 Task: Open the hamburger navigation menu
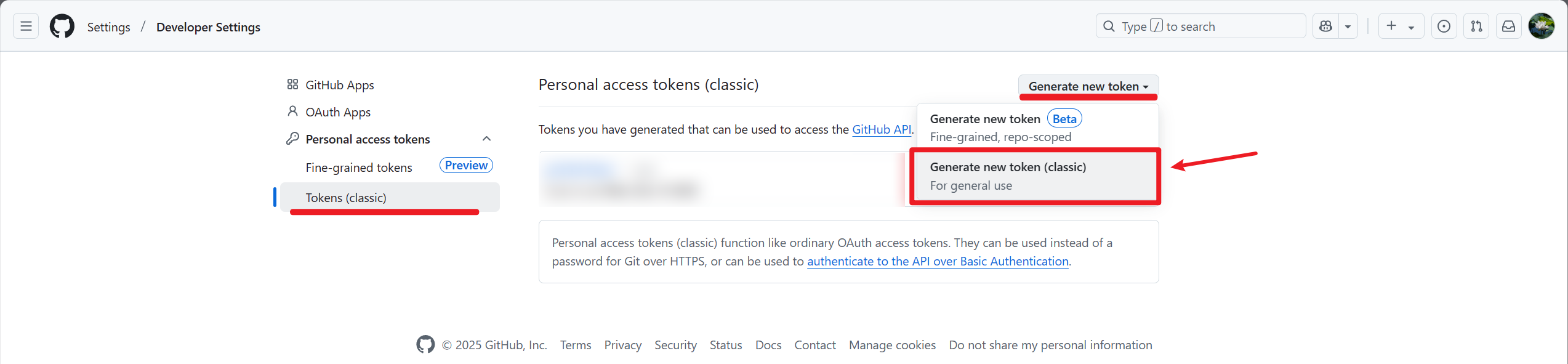[26, 26]
